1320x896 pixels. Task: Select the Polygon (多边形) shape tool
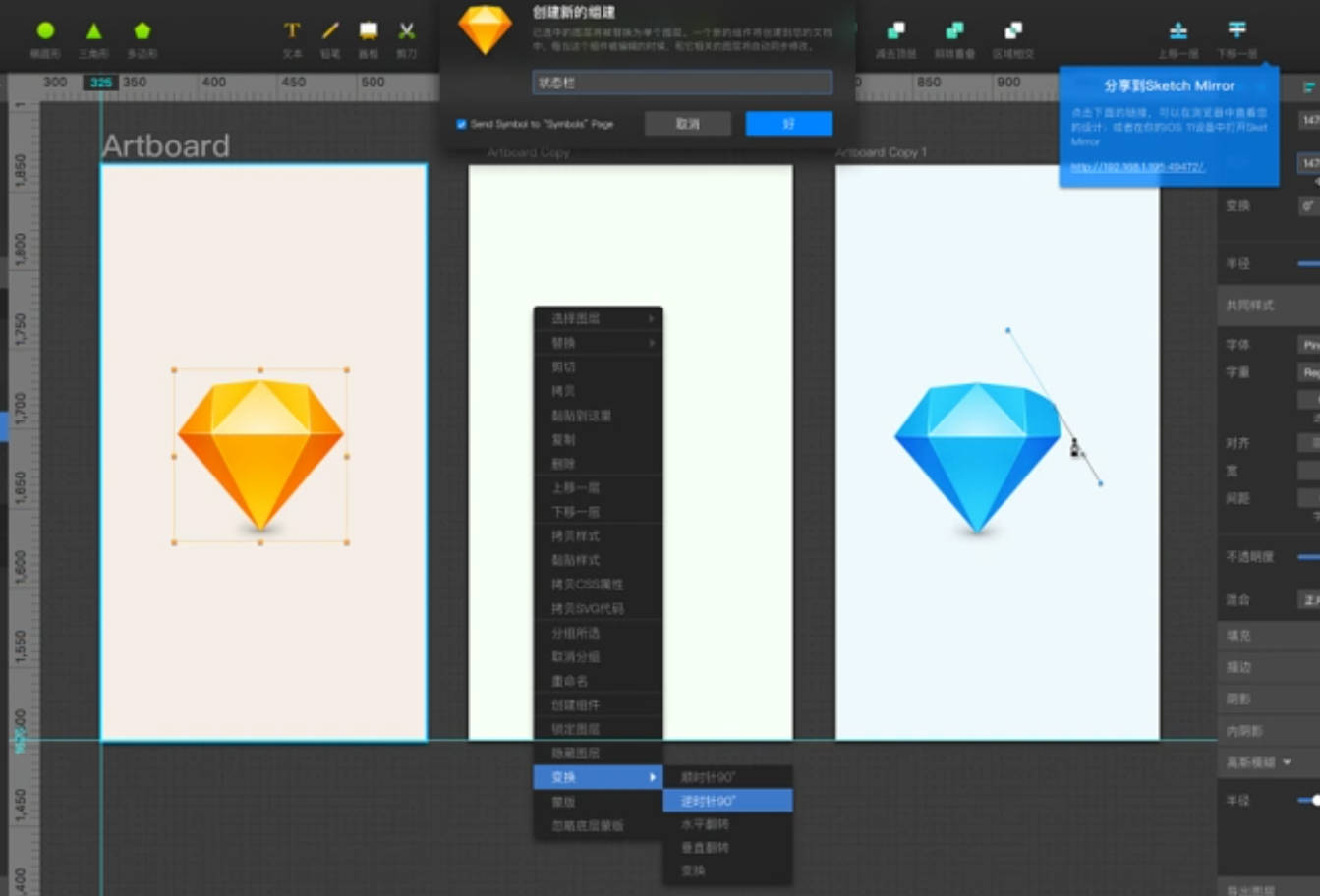pyautogui.click(x=143, y=32)
